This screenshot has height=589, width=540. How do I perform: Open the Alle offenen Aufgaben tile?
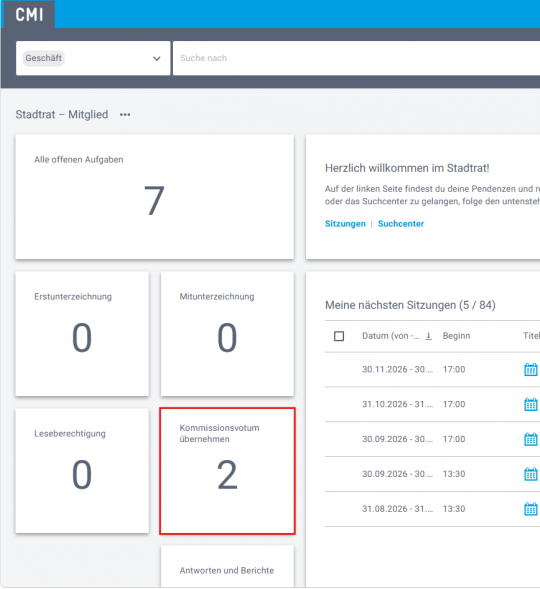pos(154,197)
